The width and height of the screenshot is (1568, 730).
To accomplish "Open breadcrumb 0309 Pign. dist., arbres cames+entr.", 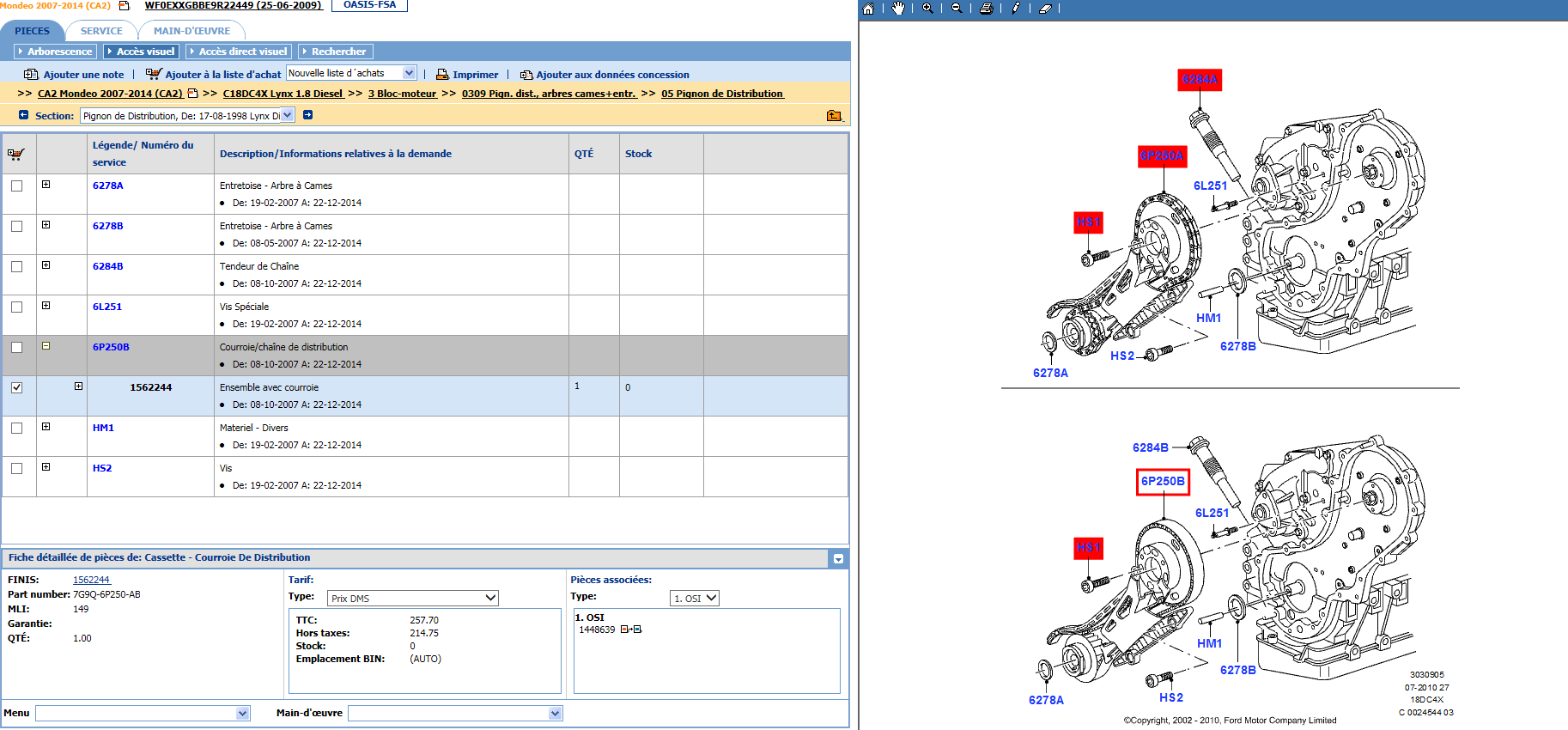I will (x=549, y=94).
